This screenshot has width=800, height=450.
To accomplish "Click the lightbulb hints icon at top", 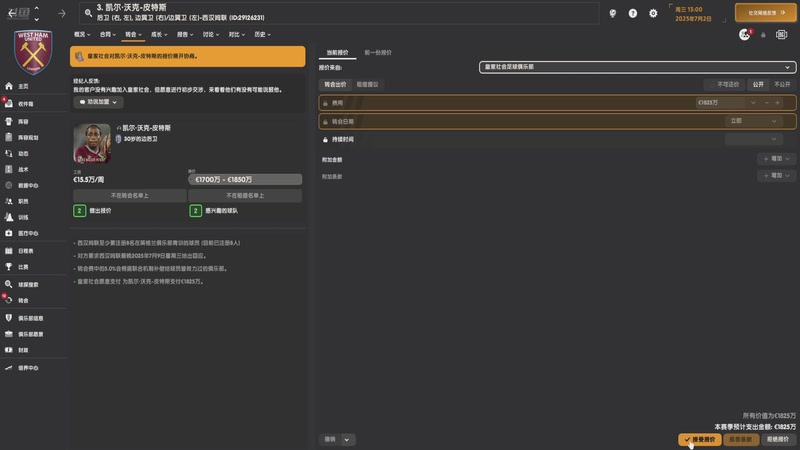I will [612, 14].
